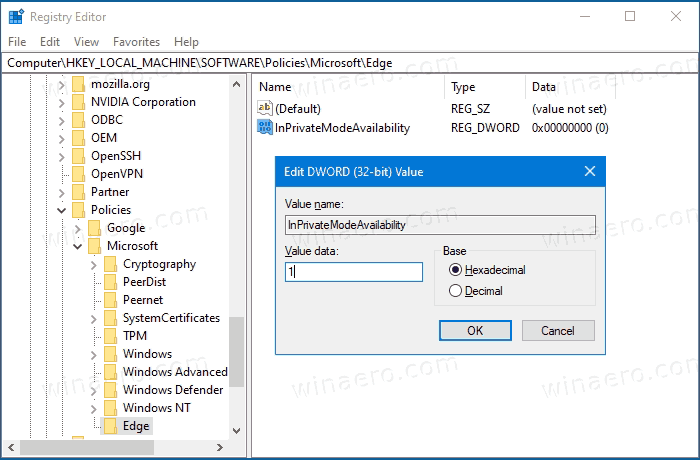Screen dimensions: 700x460
Task: Click the Partner folder icon
Action: tap(79, 192)
